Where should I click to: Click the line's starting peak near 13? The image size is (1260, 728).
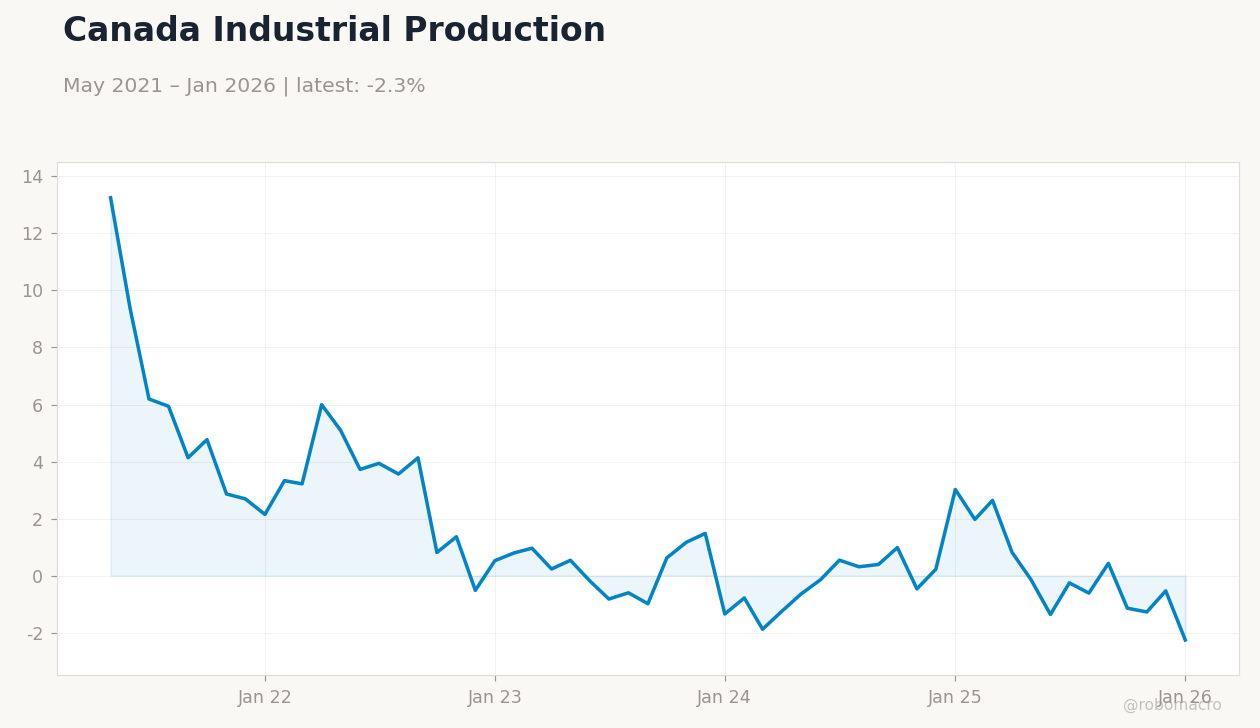(x=111, y=198)
